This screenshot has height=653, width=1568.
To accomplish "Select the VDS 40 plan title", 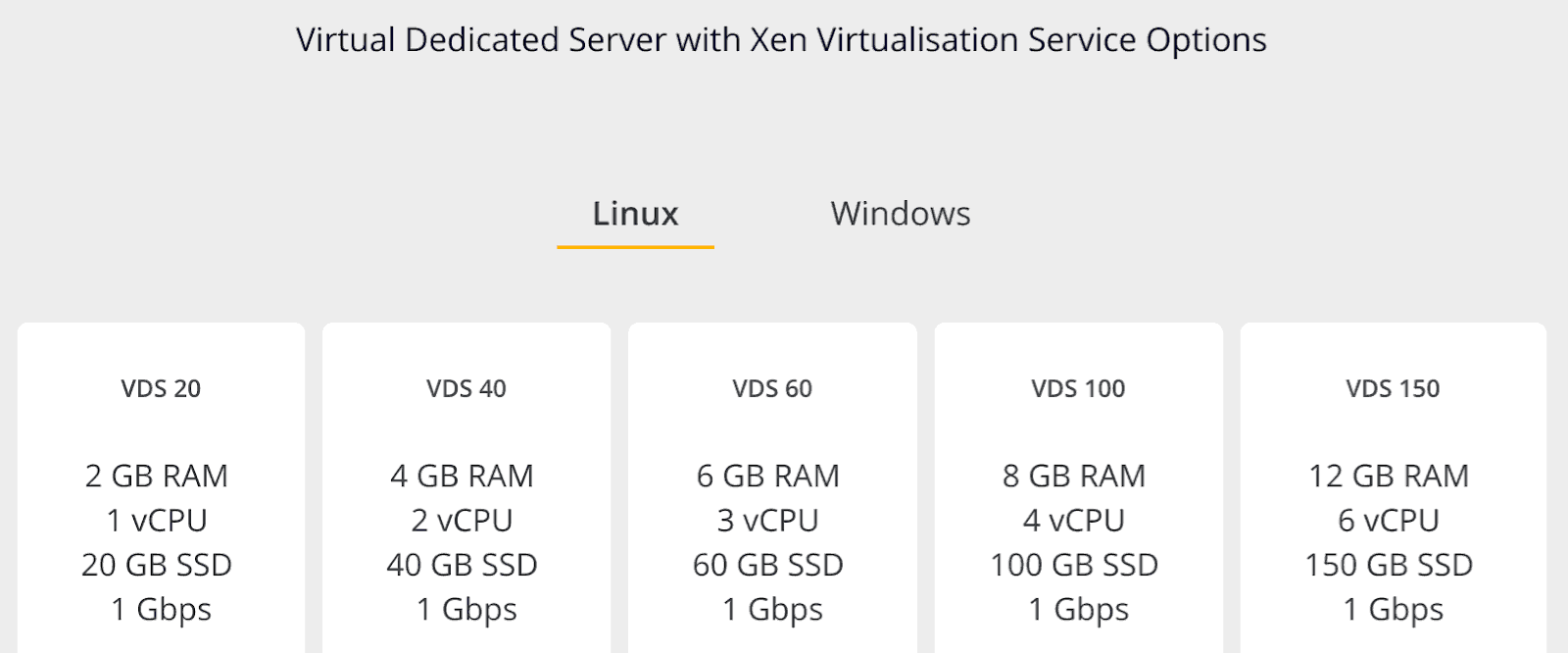I will (466, 388).
